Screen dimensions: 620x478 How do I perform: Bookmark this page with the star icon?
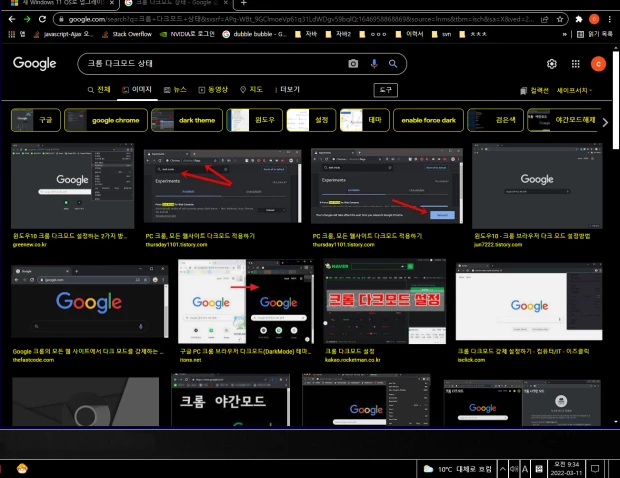click(560, 19)
